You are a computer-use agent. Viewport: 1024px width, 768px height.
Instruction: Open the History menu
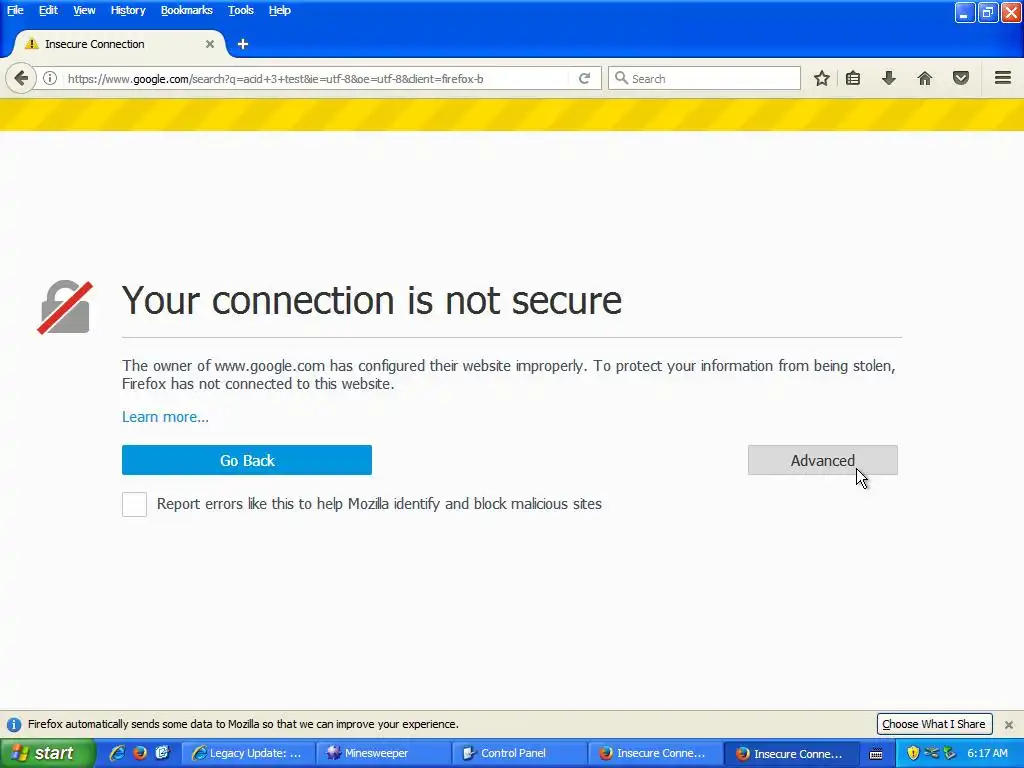point(128,10)
